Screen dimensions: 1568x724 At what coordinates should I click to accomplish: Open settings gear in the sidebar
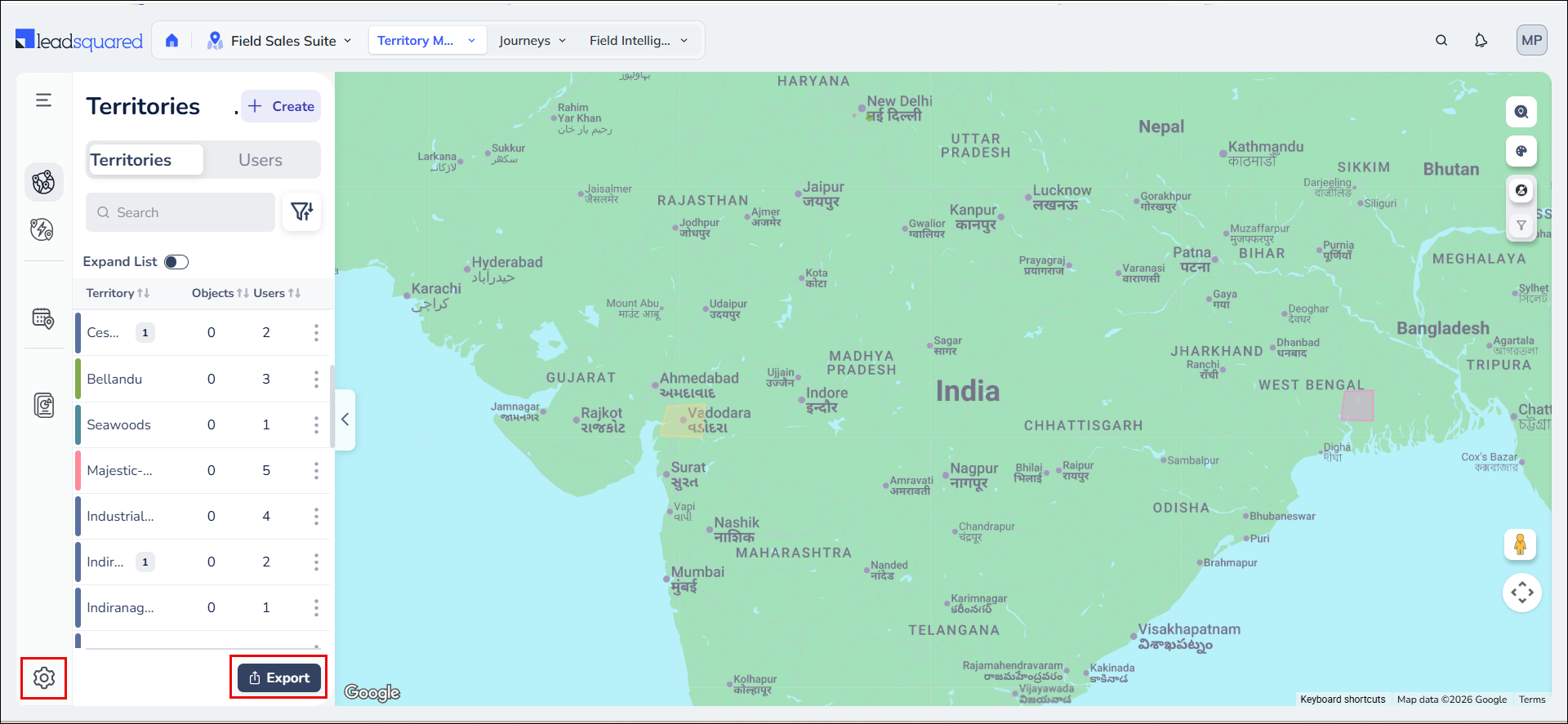coord(44,677)
